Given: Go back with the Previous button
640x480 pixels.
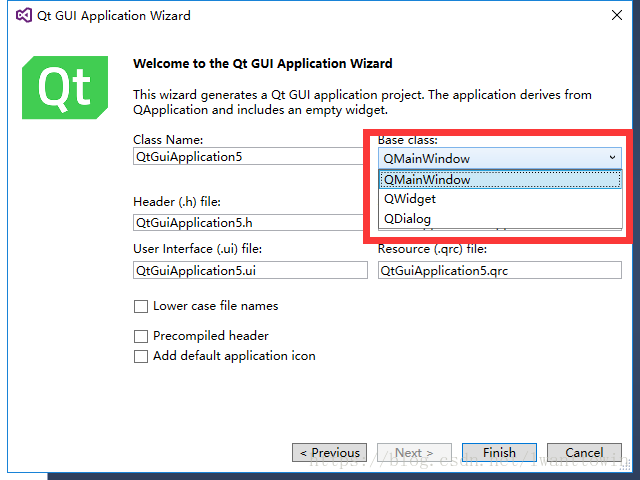Looking at the screenshot, I should click(x=329, y=453).
